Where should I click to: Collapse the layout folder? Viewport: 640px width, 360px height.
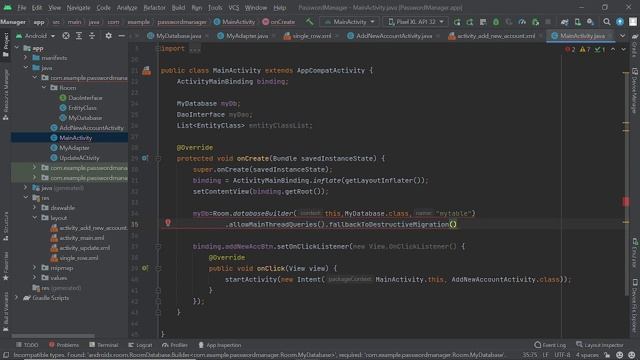(35, 218)
